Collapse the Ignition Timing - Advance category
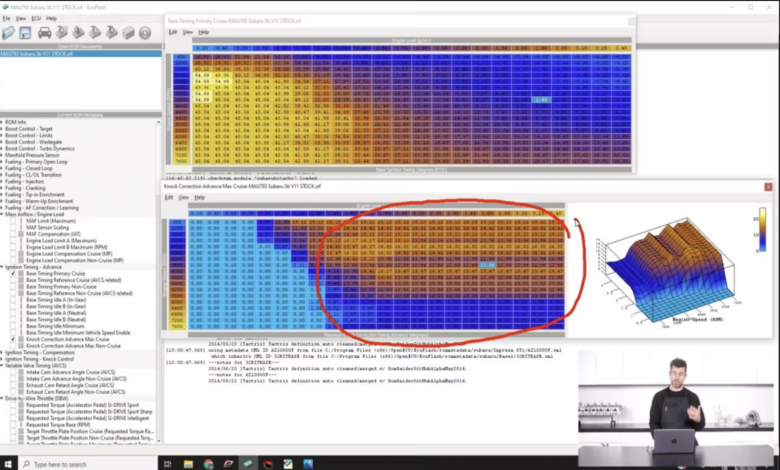 tap(3, 267)
